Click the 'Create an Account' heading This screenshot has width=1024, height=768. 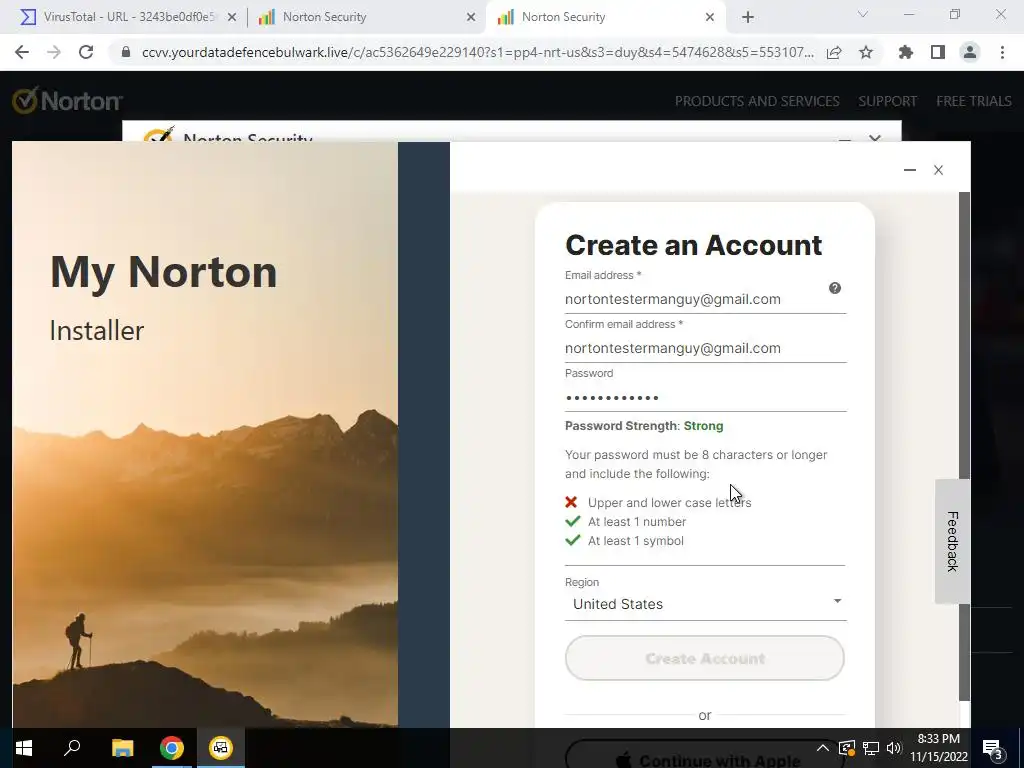[x=694, y=246]
